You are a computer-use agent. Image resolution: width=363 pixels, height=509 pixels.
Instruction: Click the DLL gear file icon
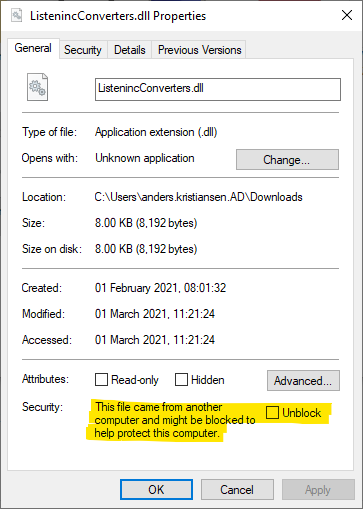37,87
